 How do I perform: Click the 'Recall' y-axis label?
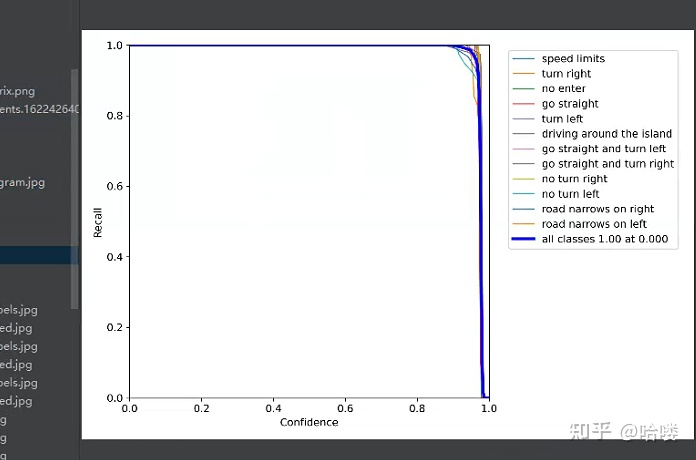tap(98, 222)
